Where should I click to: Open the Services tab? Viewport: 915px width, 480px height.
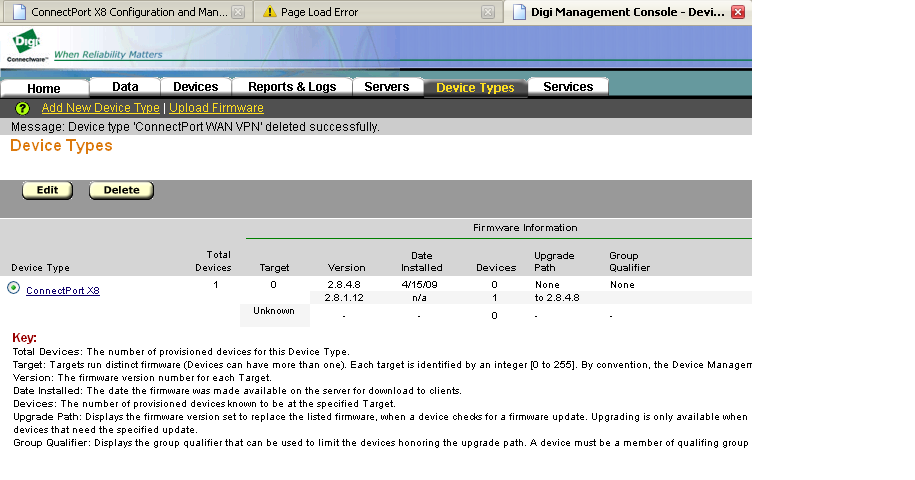pos(568,87)
